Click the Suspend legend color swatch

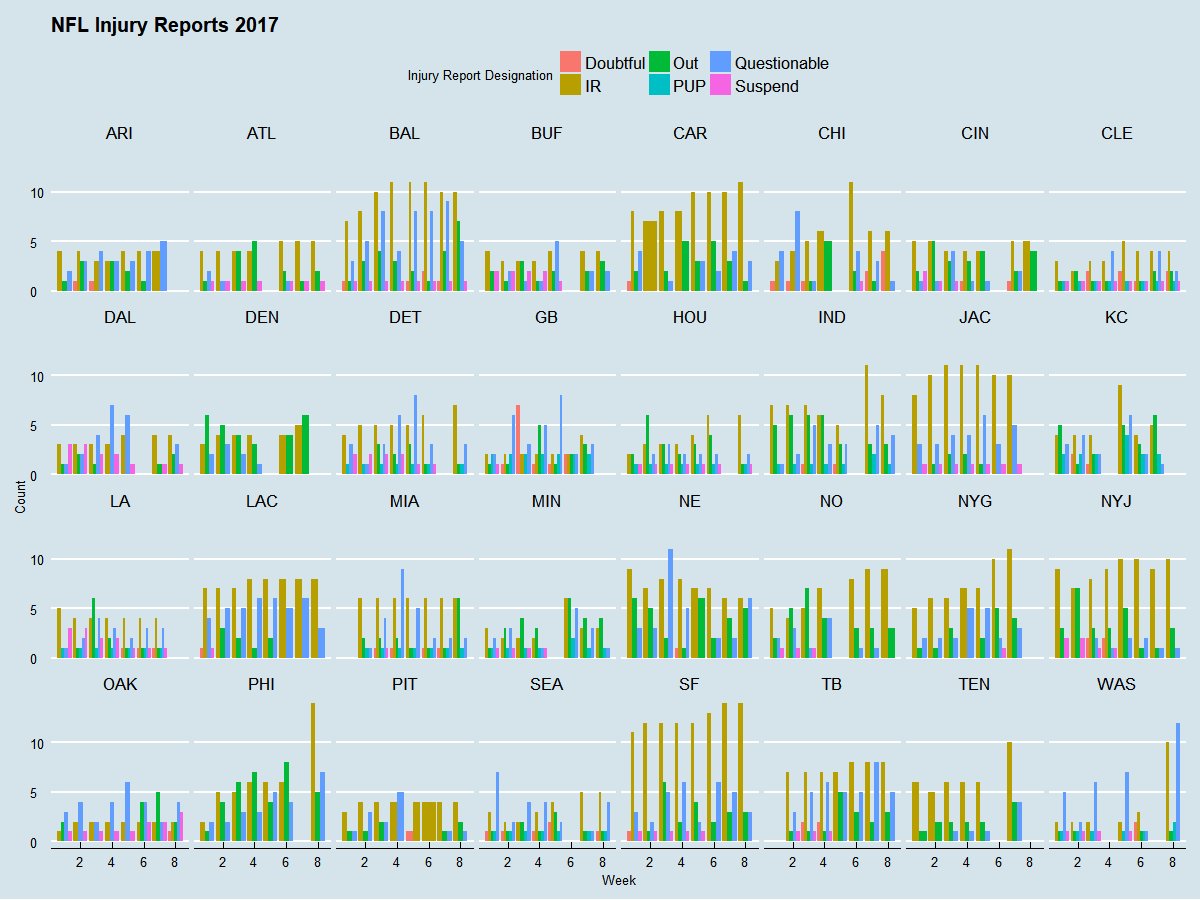[720, 85]
